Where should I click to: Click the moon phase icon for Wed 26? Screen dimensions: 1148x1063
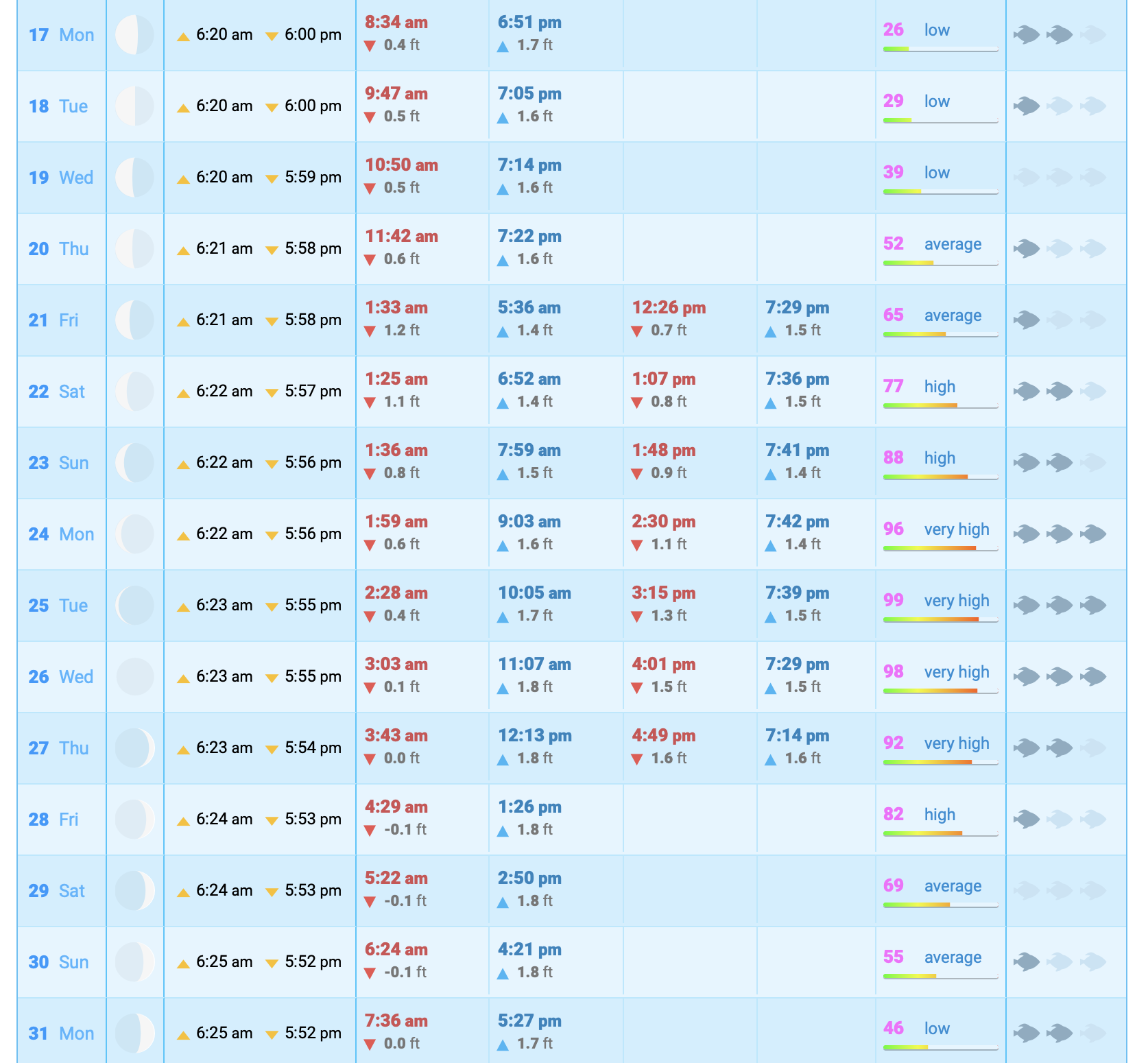(x=135, y=677)
